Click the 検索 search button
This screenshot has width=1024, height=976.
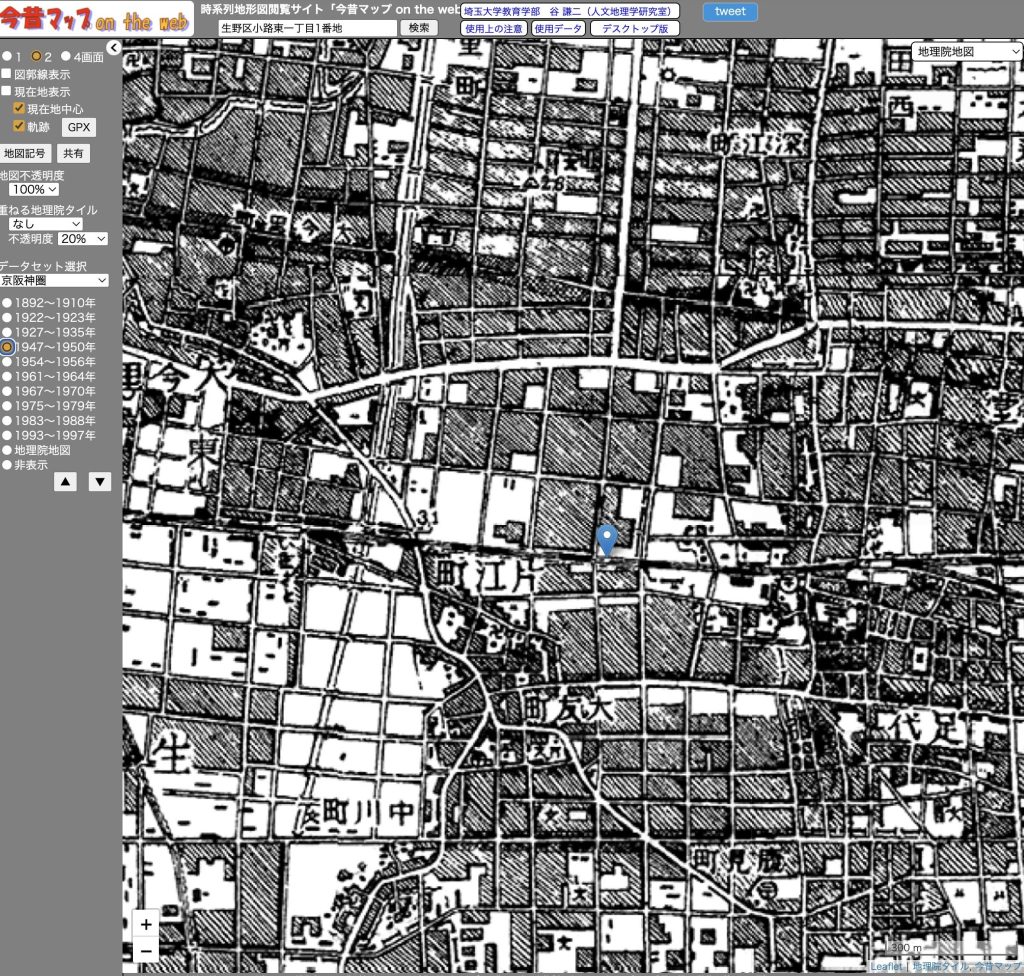(x=419, y=28)
